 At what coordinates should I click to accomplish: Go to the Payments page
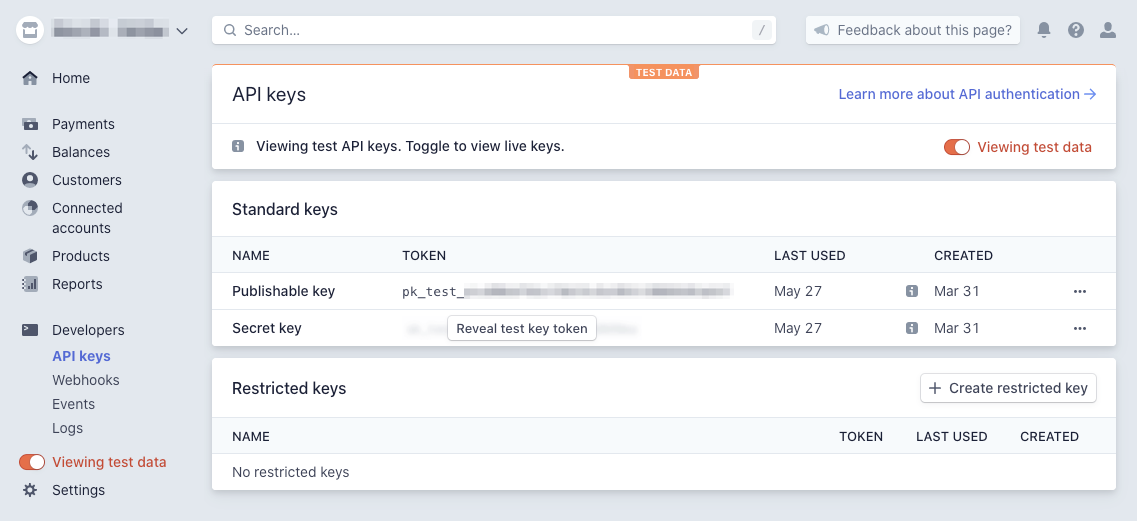point(83,124)
